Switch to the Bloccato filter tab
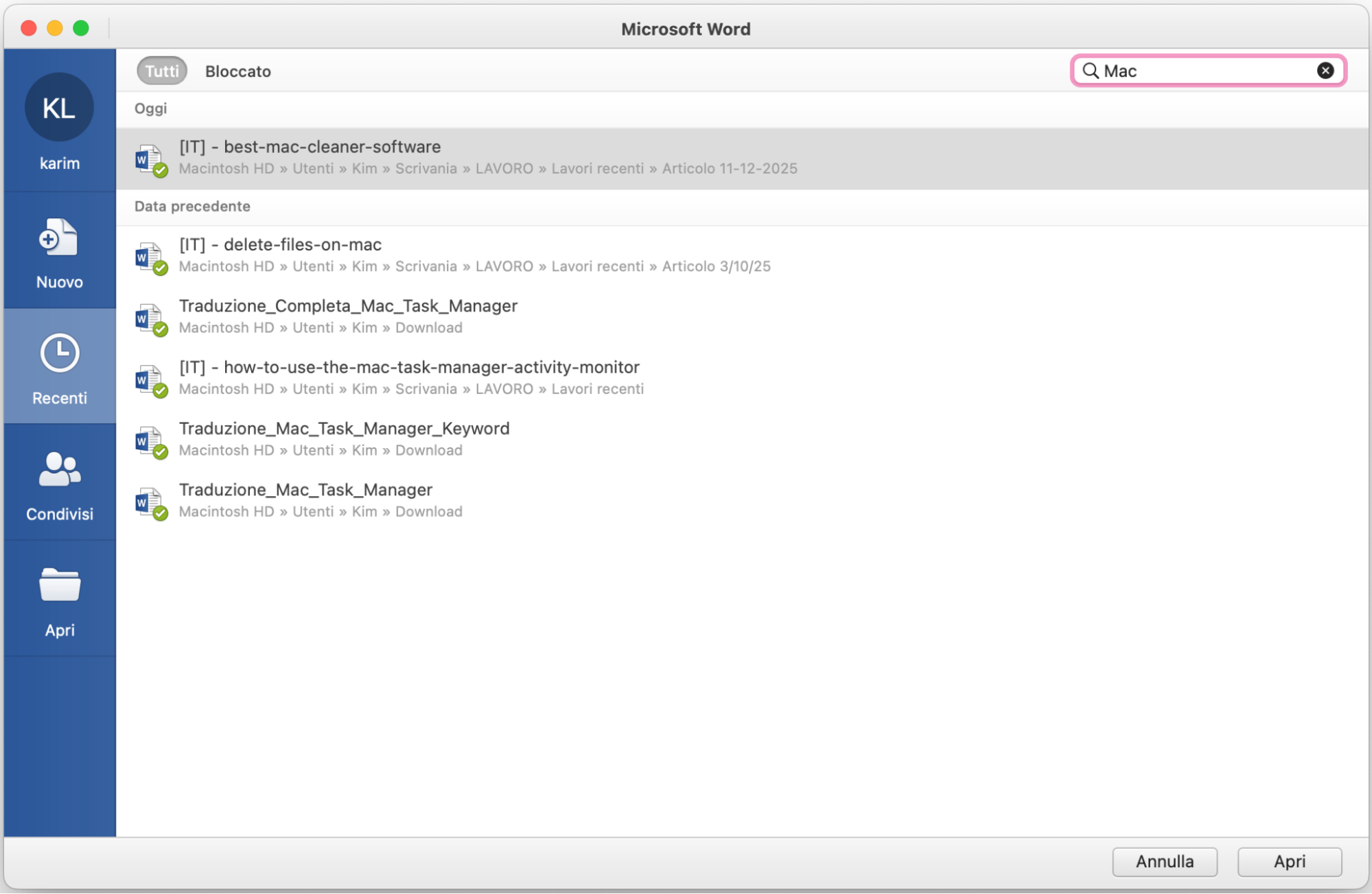The width and height of the screenshot is (1372, 894). coord(238,71)
